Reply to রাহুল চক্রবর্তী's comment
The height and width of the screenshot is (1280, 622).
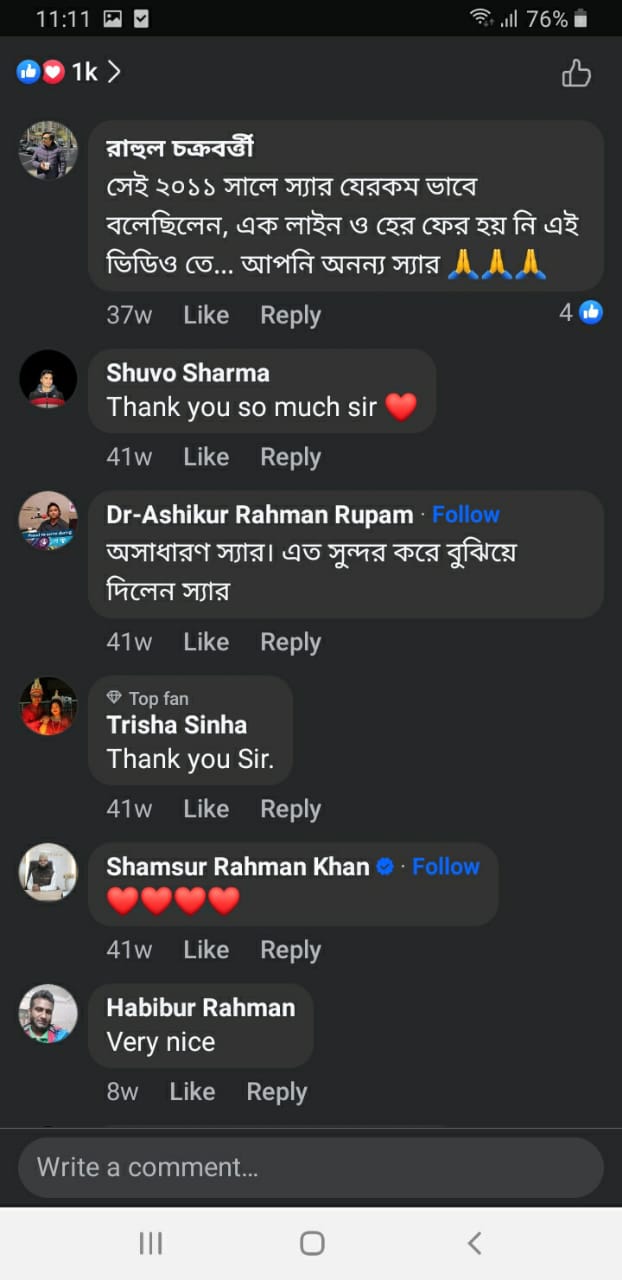290,315
